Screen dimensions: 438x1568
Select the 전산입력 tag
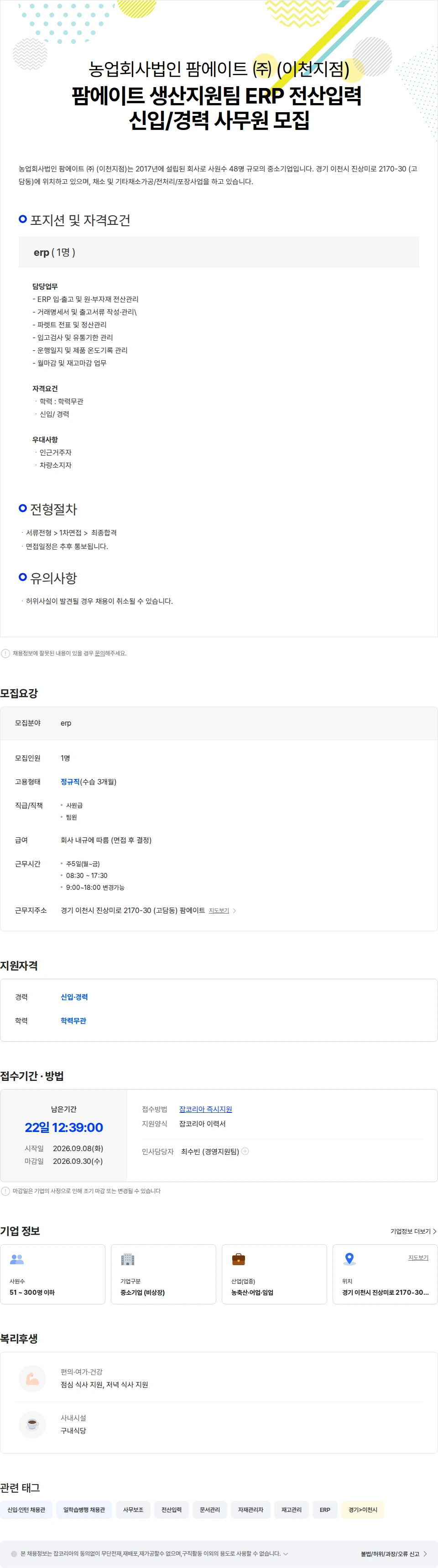171,1510
